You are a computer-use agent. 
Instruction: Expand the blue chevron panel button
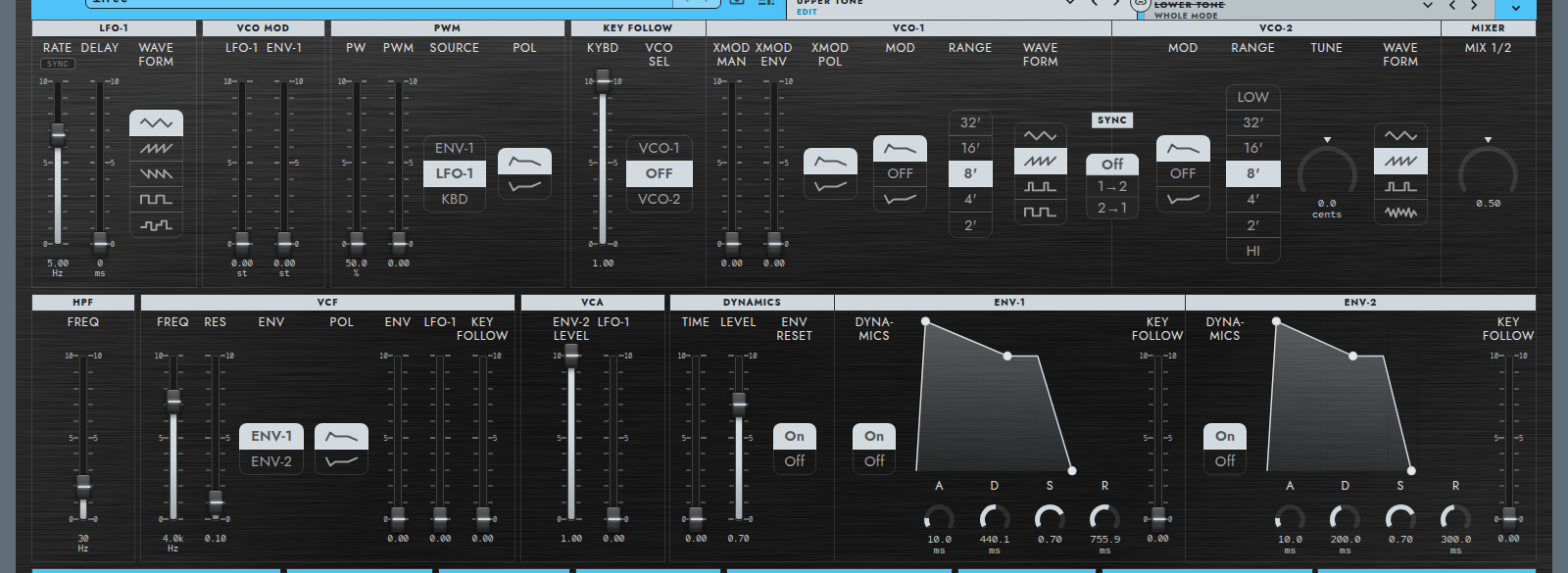(1516, 8)
